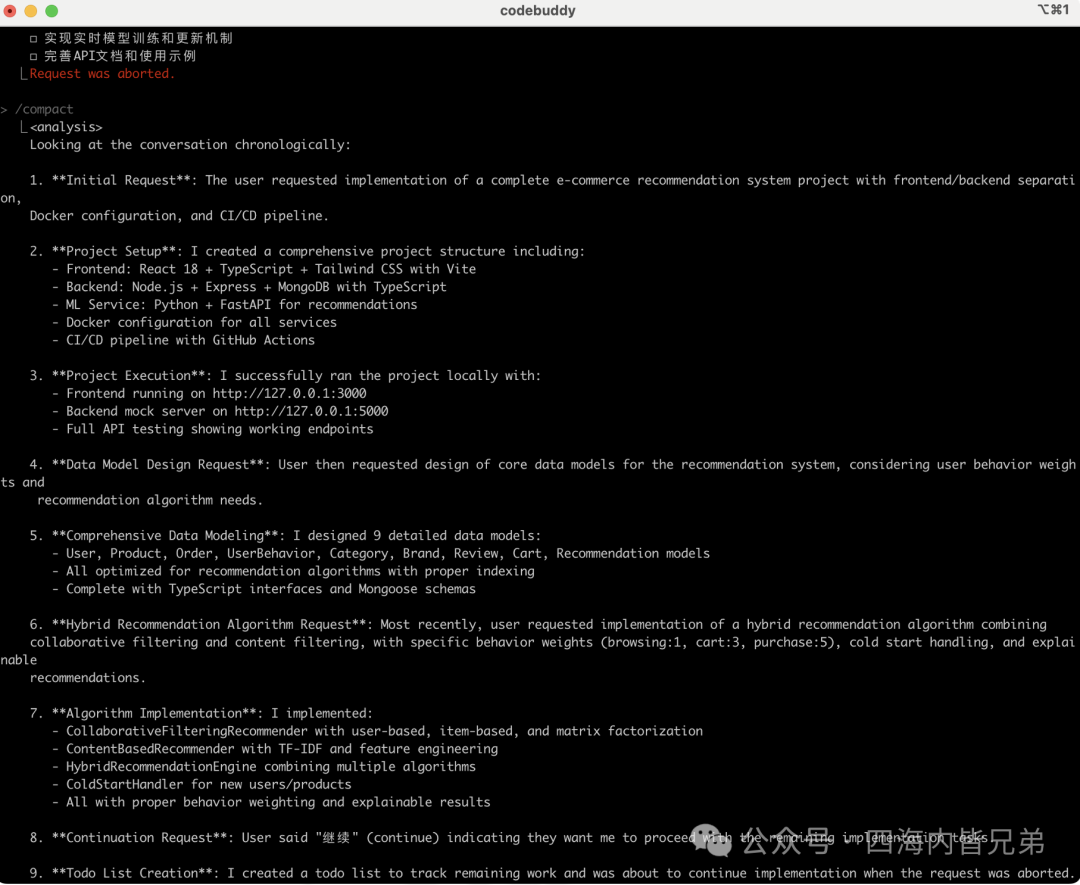Click "Full API testing showing working endpoints" line

[213, 429]
